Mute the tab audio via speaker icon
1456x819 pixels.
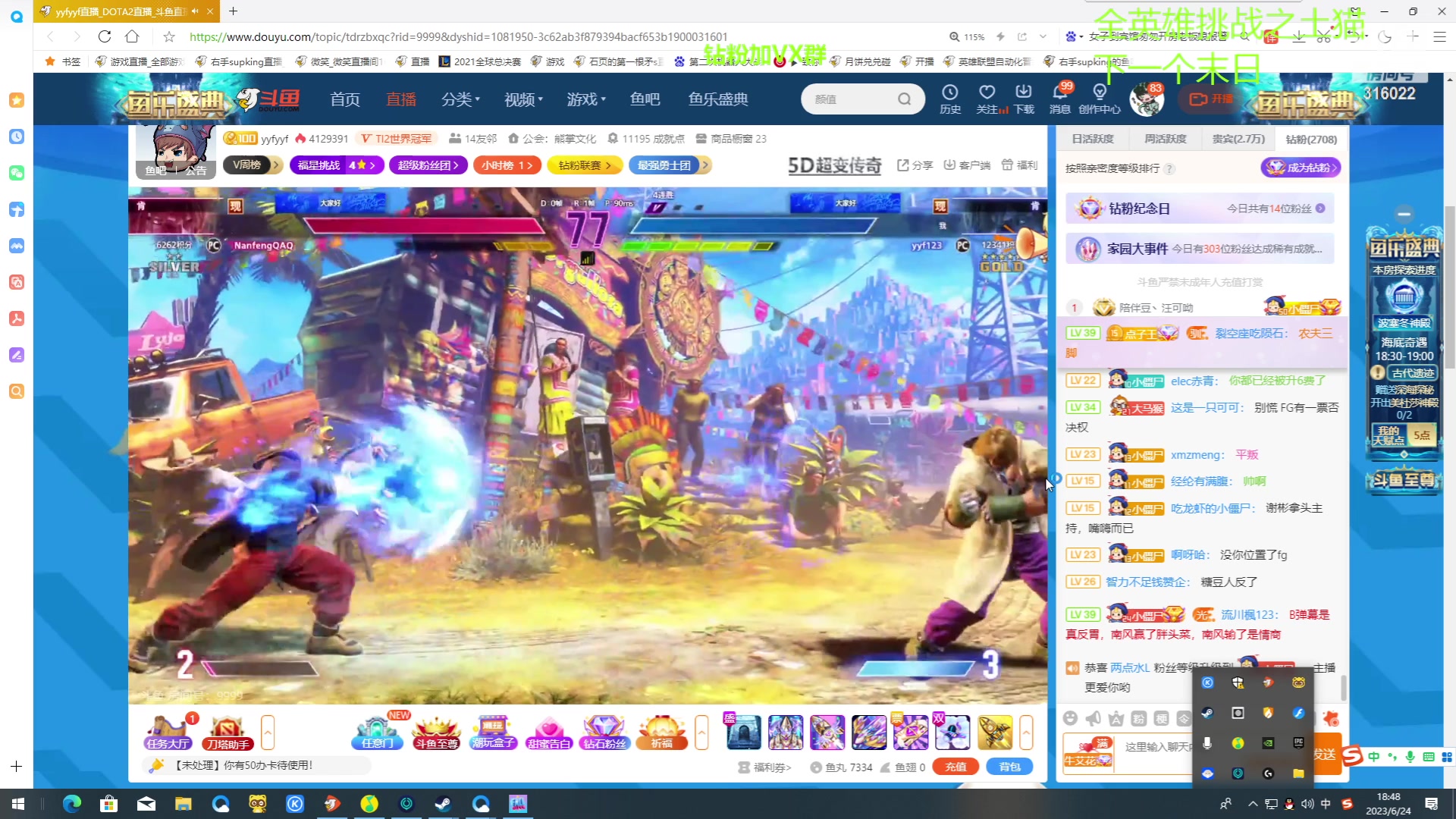pyautogui.click(x=195, y=11)
